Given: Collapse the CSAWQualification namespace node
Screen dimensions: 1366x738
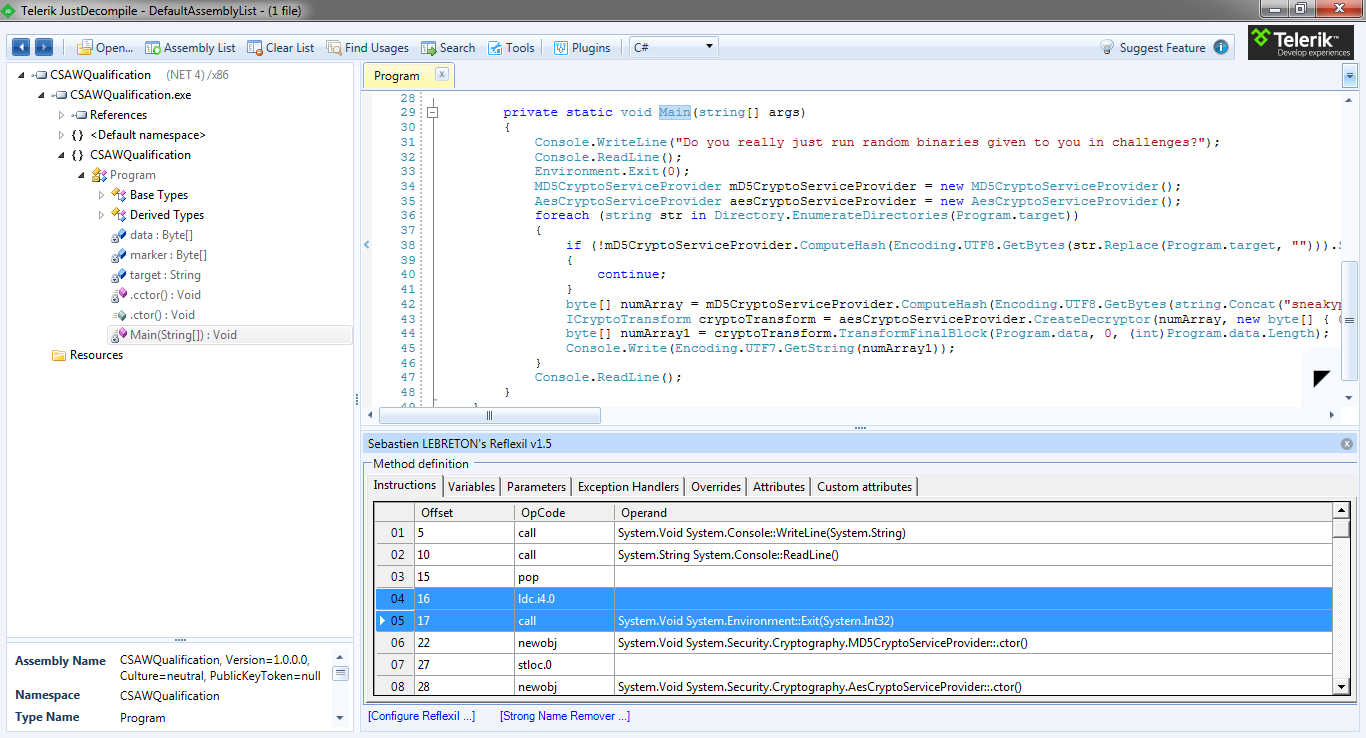Looking at the screenshot, I should click(x=61, y=155).
